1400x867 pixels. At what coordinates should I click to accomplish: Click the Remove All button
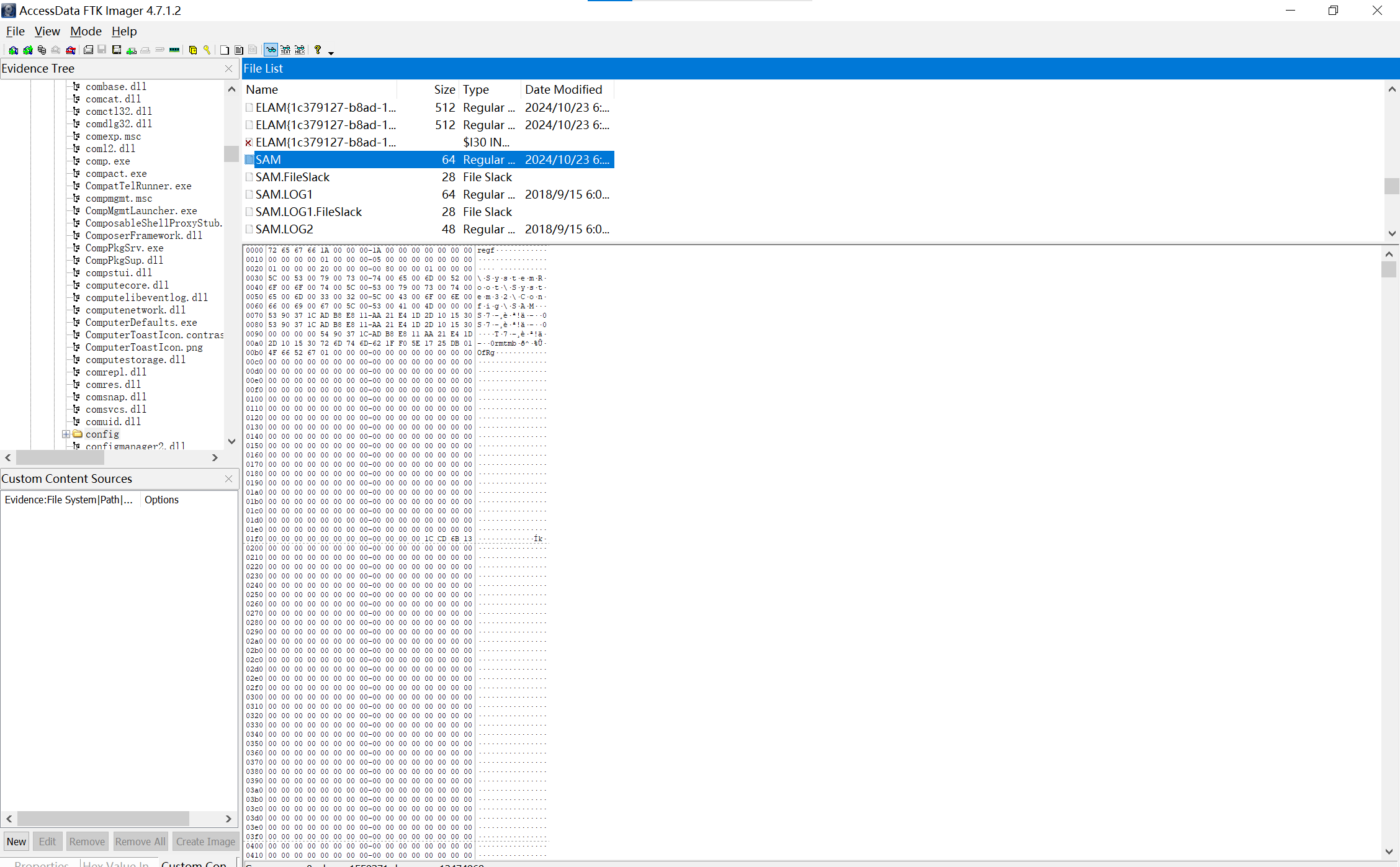pyautogui.click(x=140, y=842)
